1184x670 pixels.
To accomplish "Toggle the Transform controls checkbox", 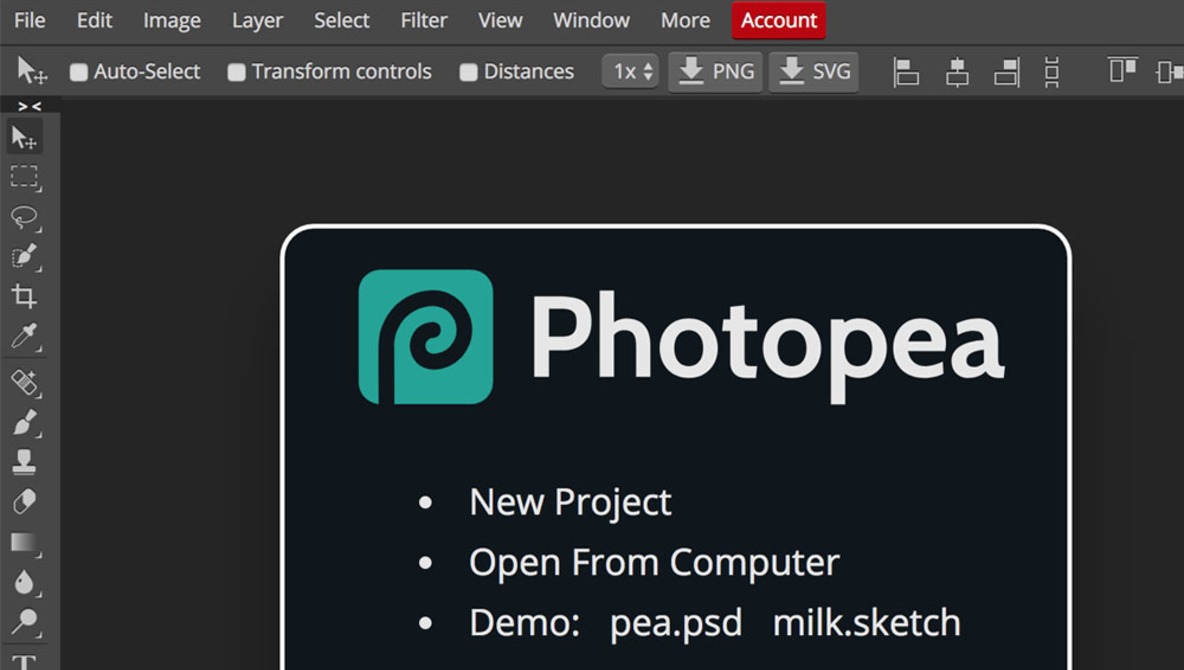I will (x=236, y=72).
